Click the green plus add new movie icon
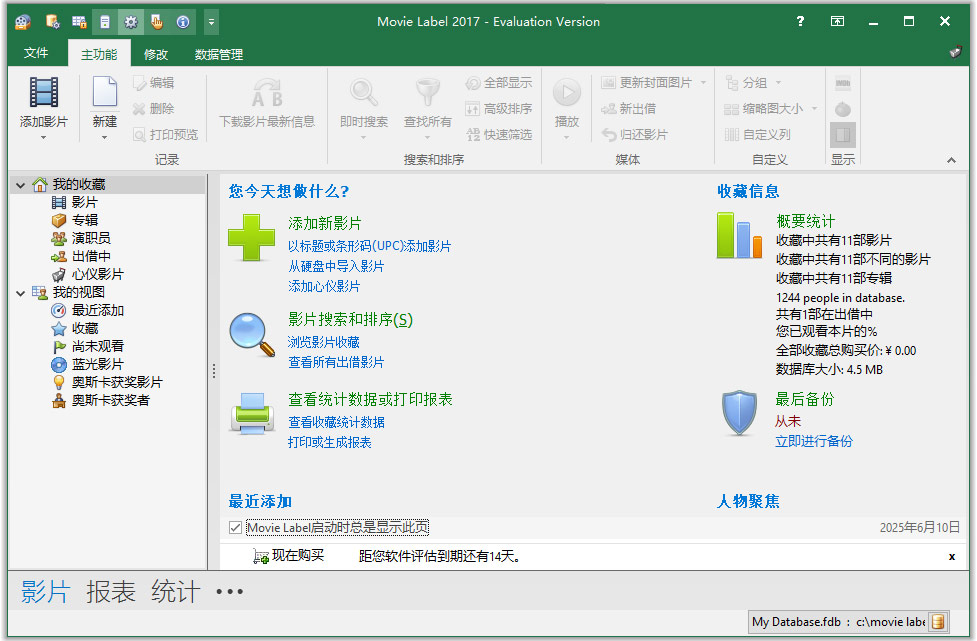The height and width of the screenshot is (641, 977). click(x=251, y=237)
